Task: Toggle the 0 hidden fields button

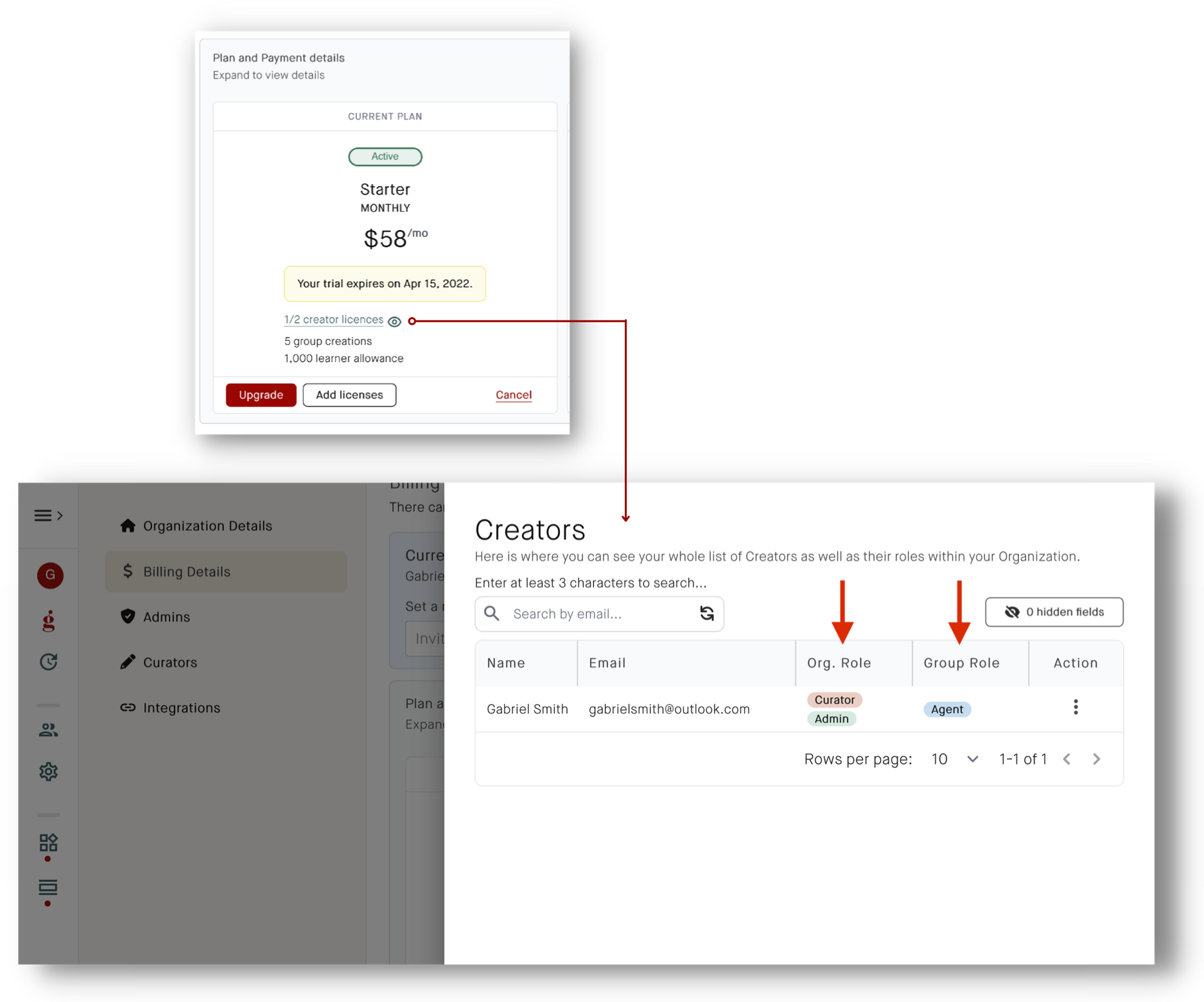Action: click(1054, 612)
